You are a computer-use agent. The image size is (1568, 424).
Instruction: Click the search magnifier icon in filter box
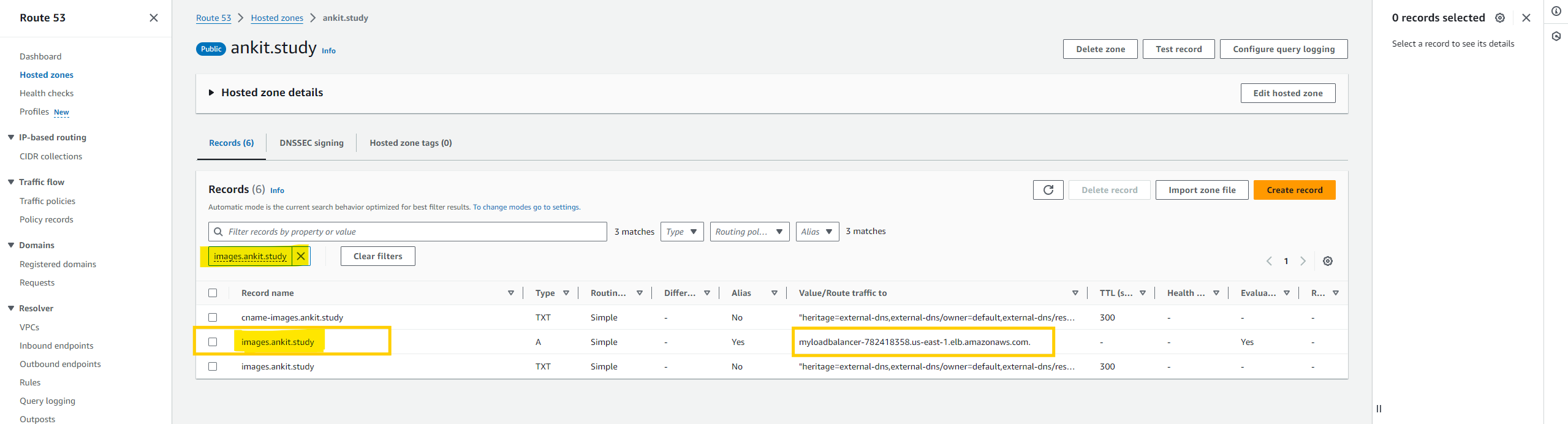coord(218,232)
